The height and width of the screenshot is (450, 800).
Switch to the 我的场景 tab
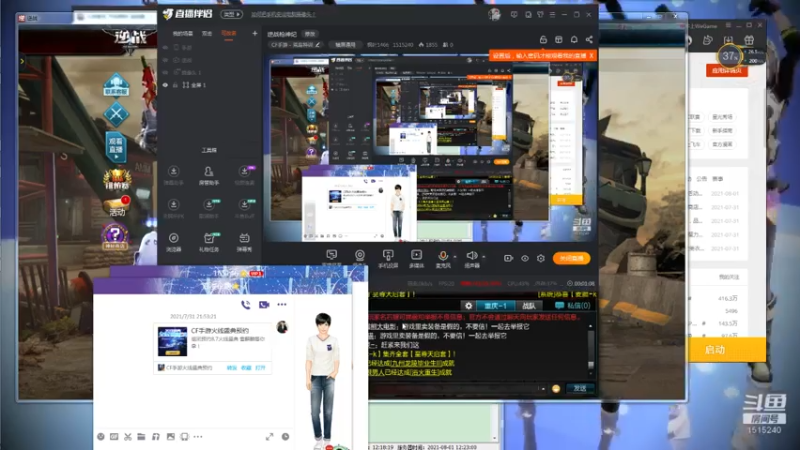(x=183, y=34)
